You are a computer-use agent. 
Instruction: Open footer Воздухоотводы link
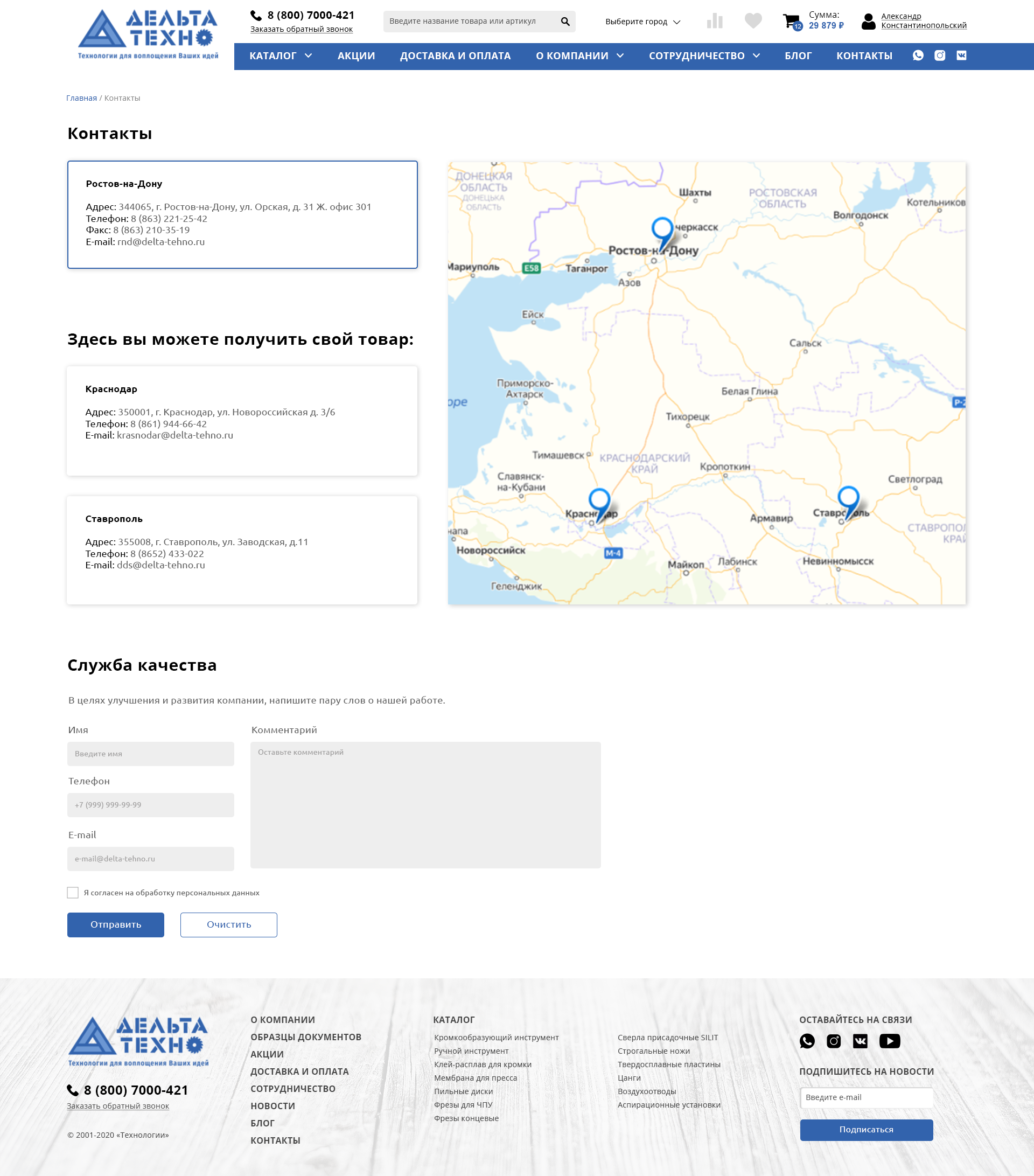[647, 1091]
